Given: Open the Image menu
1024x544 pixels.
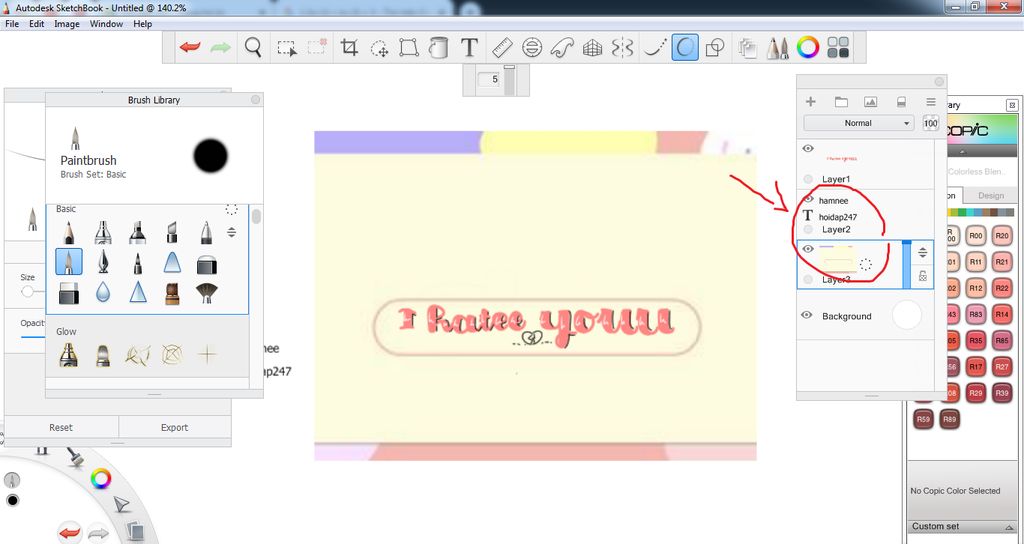Looking at the screenshot, I should 67,24.
